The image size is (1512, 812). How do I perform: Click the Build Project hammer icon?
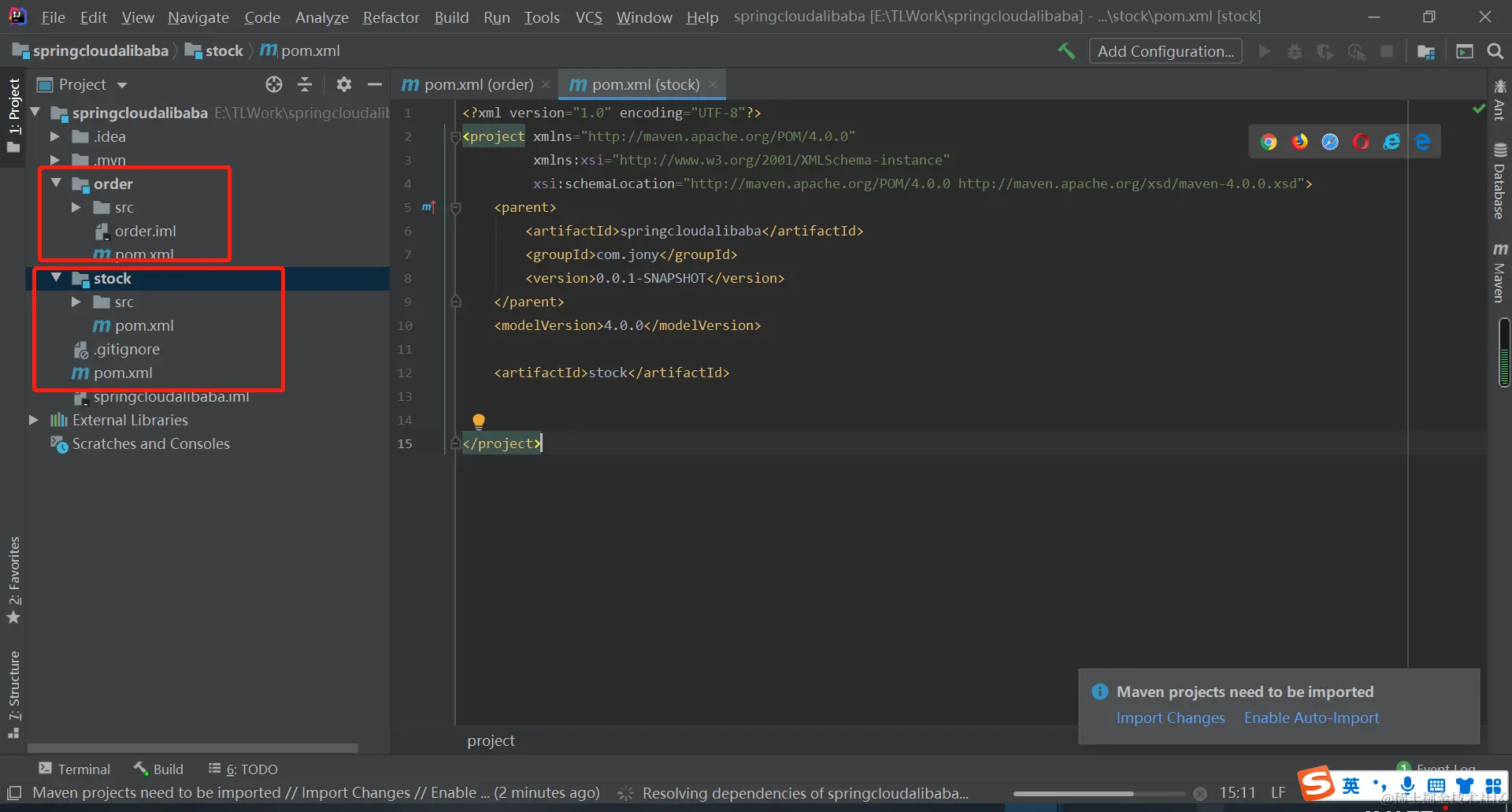point(1066,51)
